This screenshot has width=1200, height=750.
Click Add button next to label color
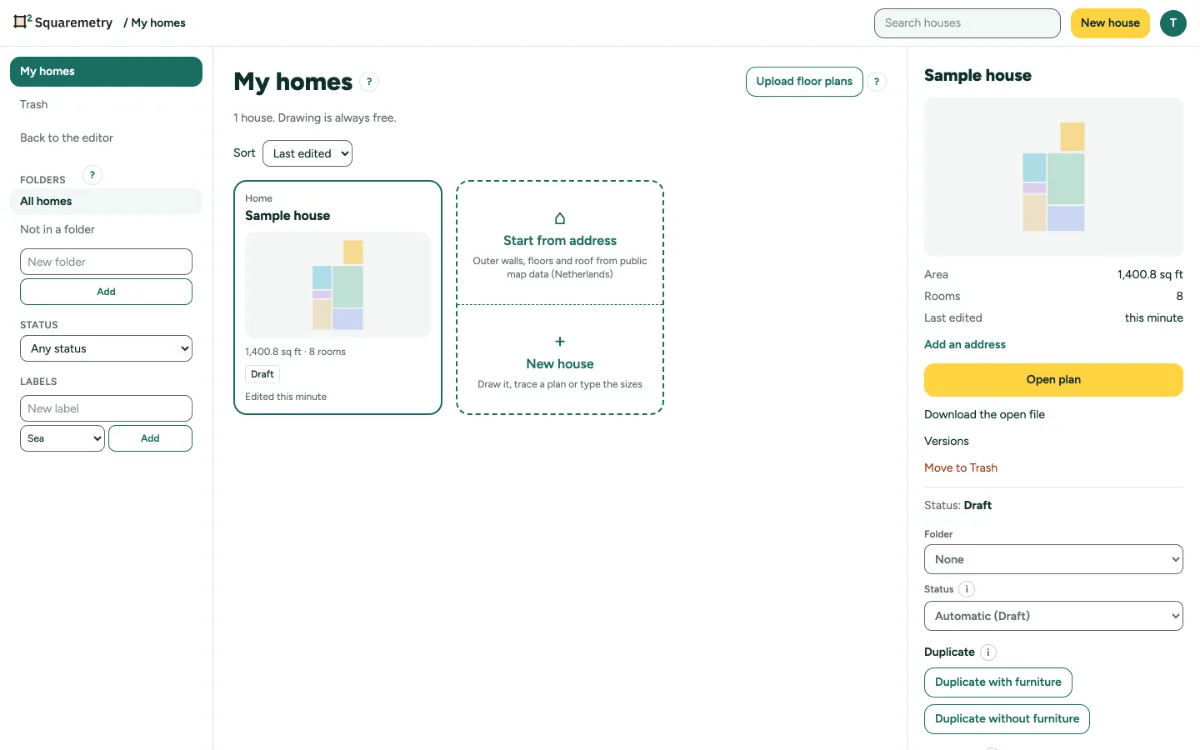point(150,438)
